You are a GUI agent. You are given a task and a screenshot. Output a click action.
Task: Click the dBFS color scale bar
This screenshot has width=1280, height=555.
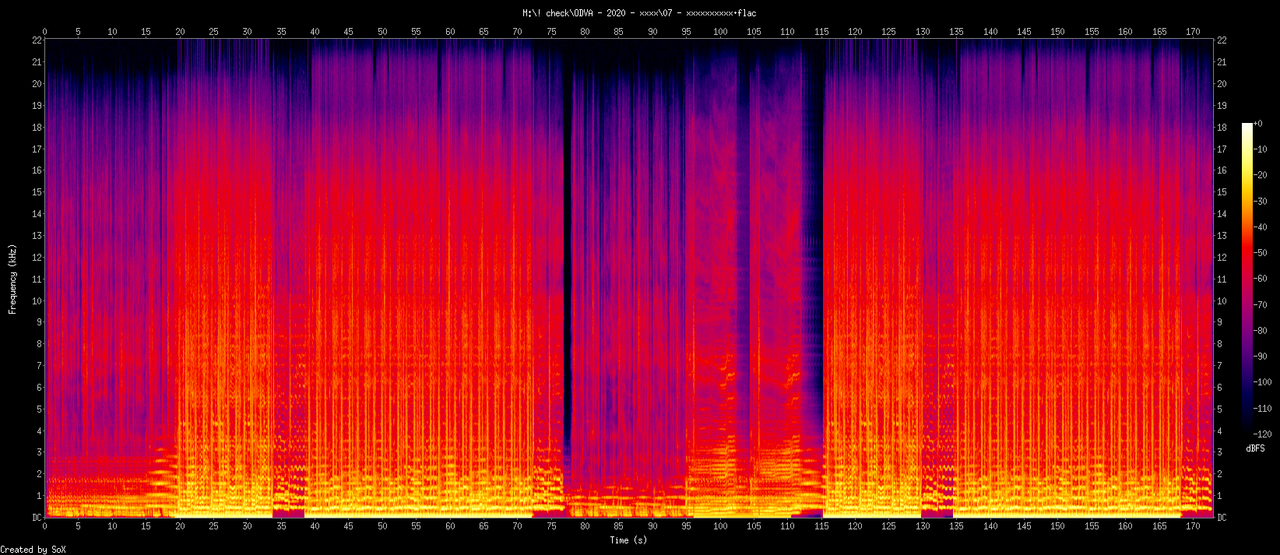pyautogui.click(x=1246, y=279)
